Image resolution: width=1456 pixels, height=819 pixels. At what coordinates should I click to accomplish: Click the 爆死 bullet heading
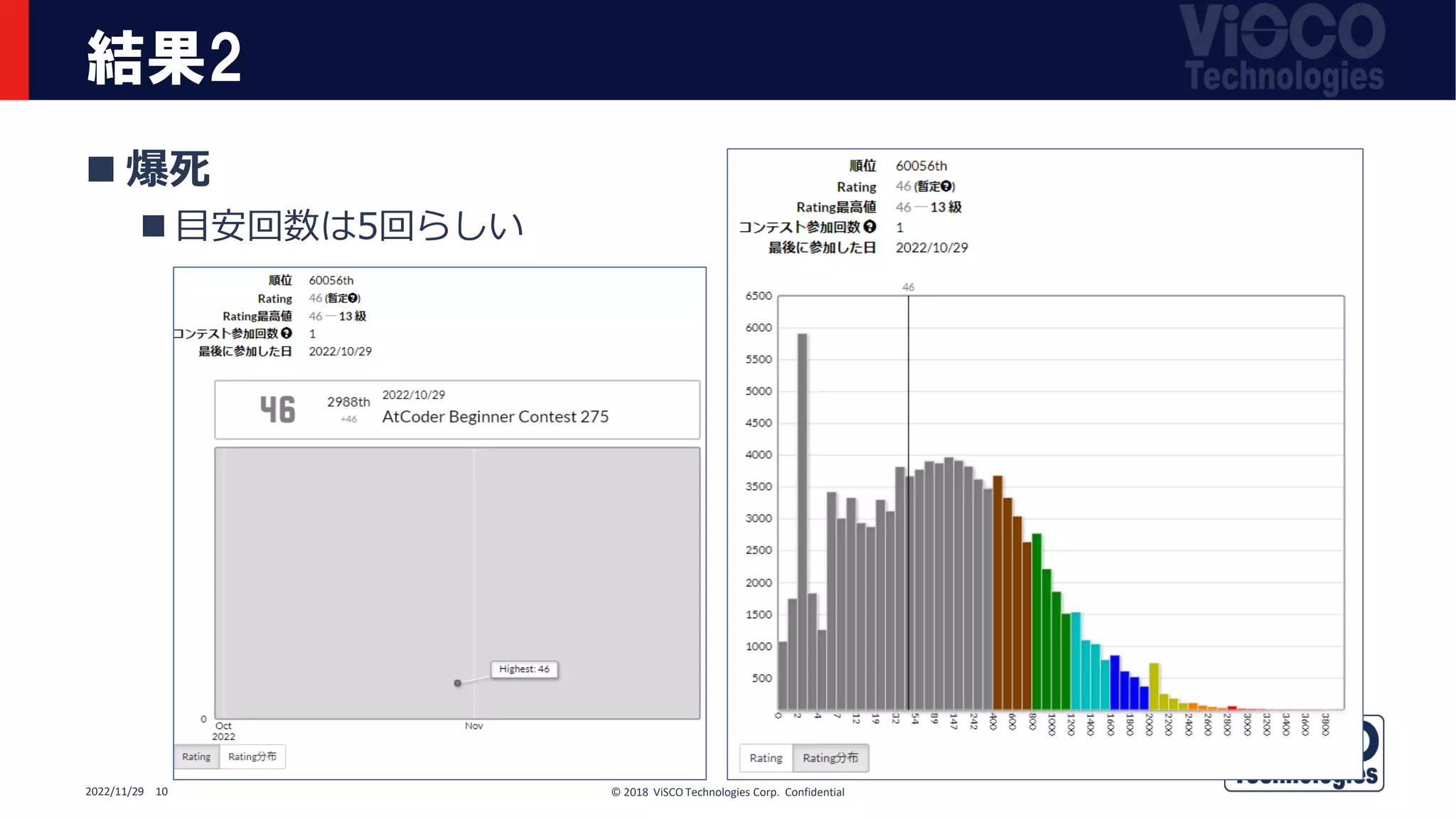168,169
